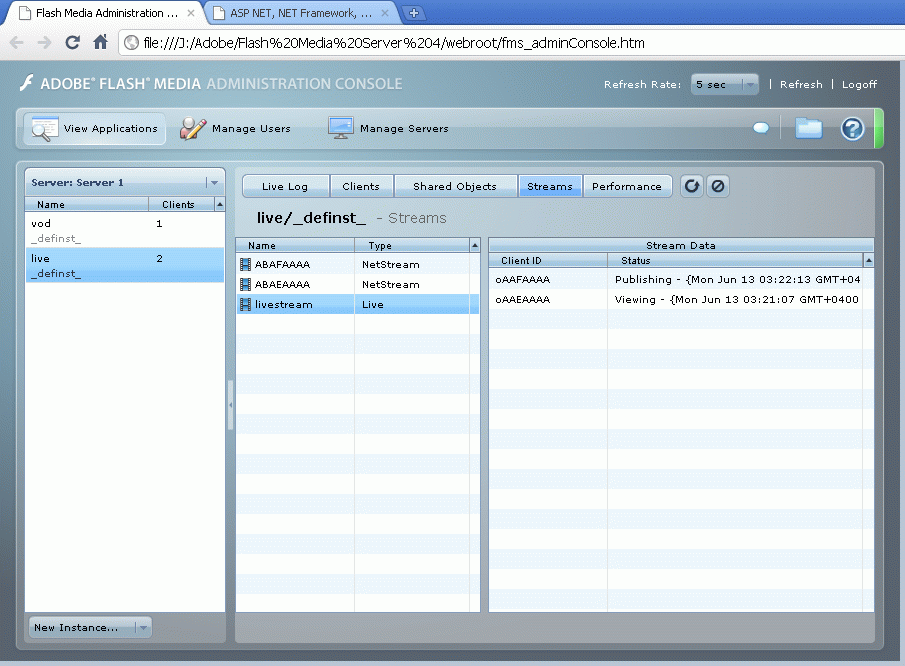
Task: Click the Logoff link
Action: [859, 84]
